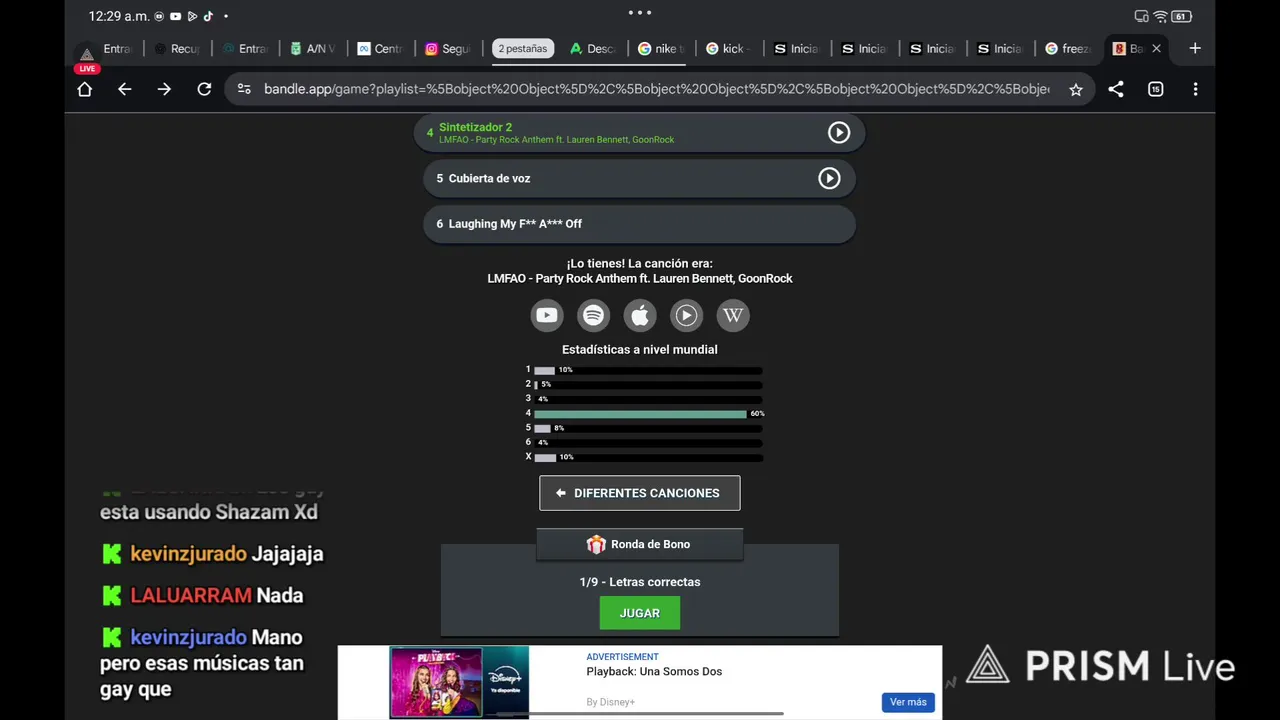Screen dimensions: 1280x720
Task: Click the revealed song title text
Action: (x=640, y=279)
